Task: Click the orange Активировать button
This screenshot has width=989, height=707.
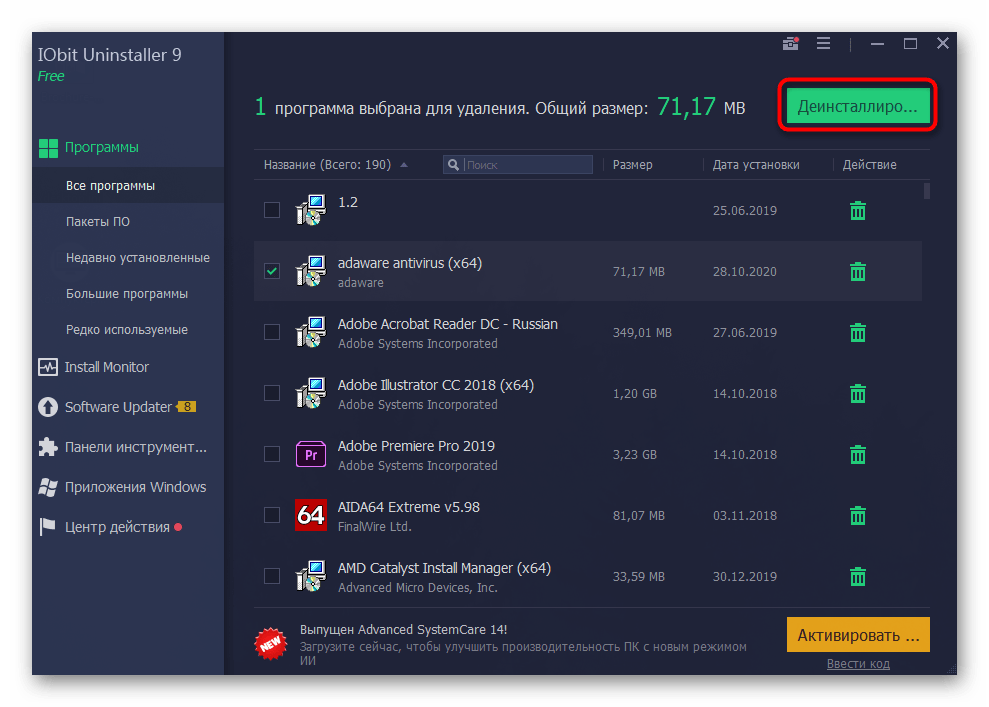Action: click(x=858, y=634)
